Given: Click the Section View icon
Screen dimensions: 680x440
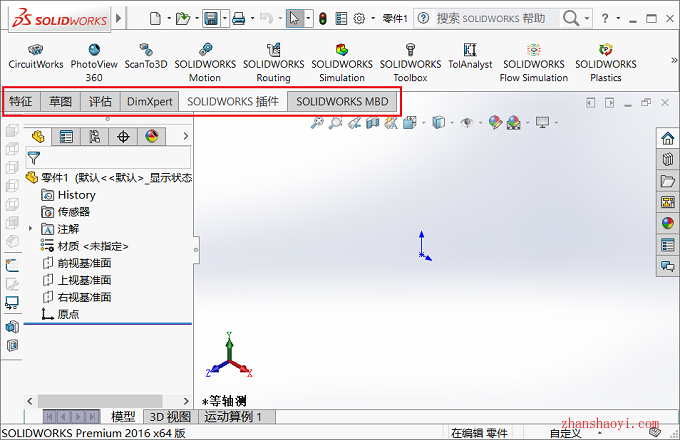Looking at the screenshot, I should point(373,123).
